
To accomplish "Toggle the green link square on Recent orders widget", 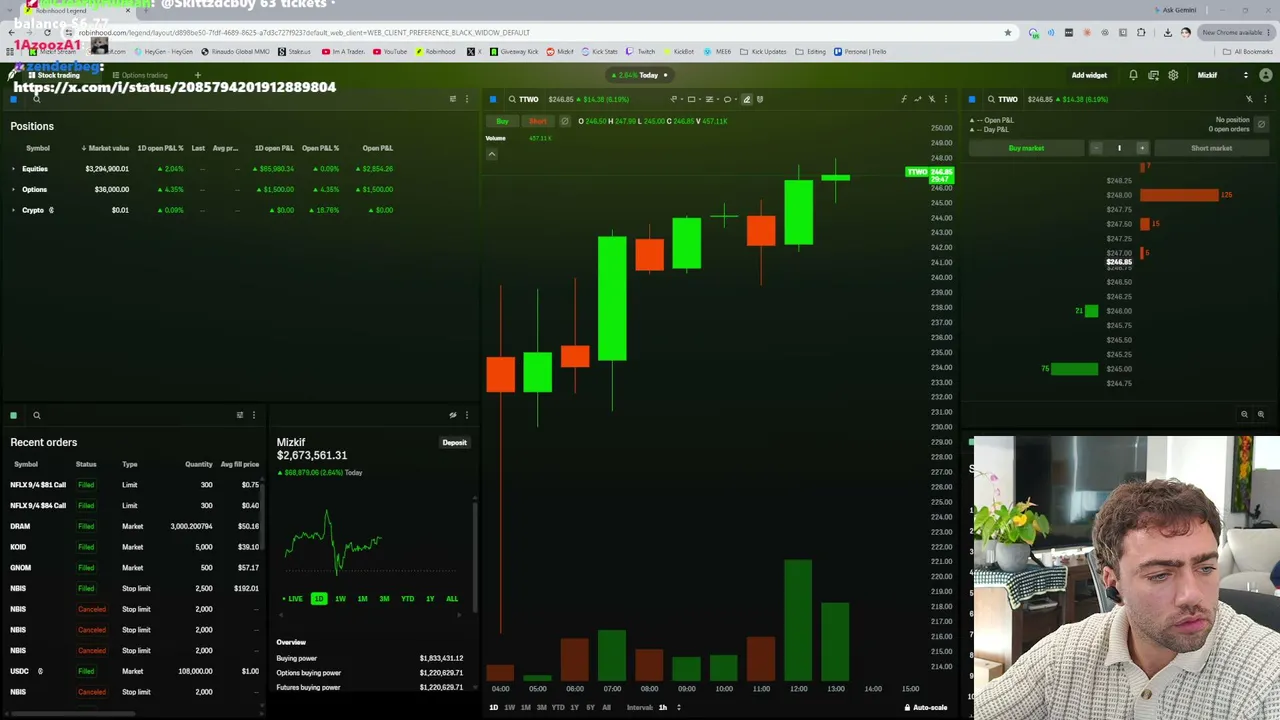I will click(x=14, y=415).
